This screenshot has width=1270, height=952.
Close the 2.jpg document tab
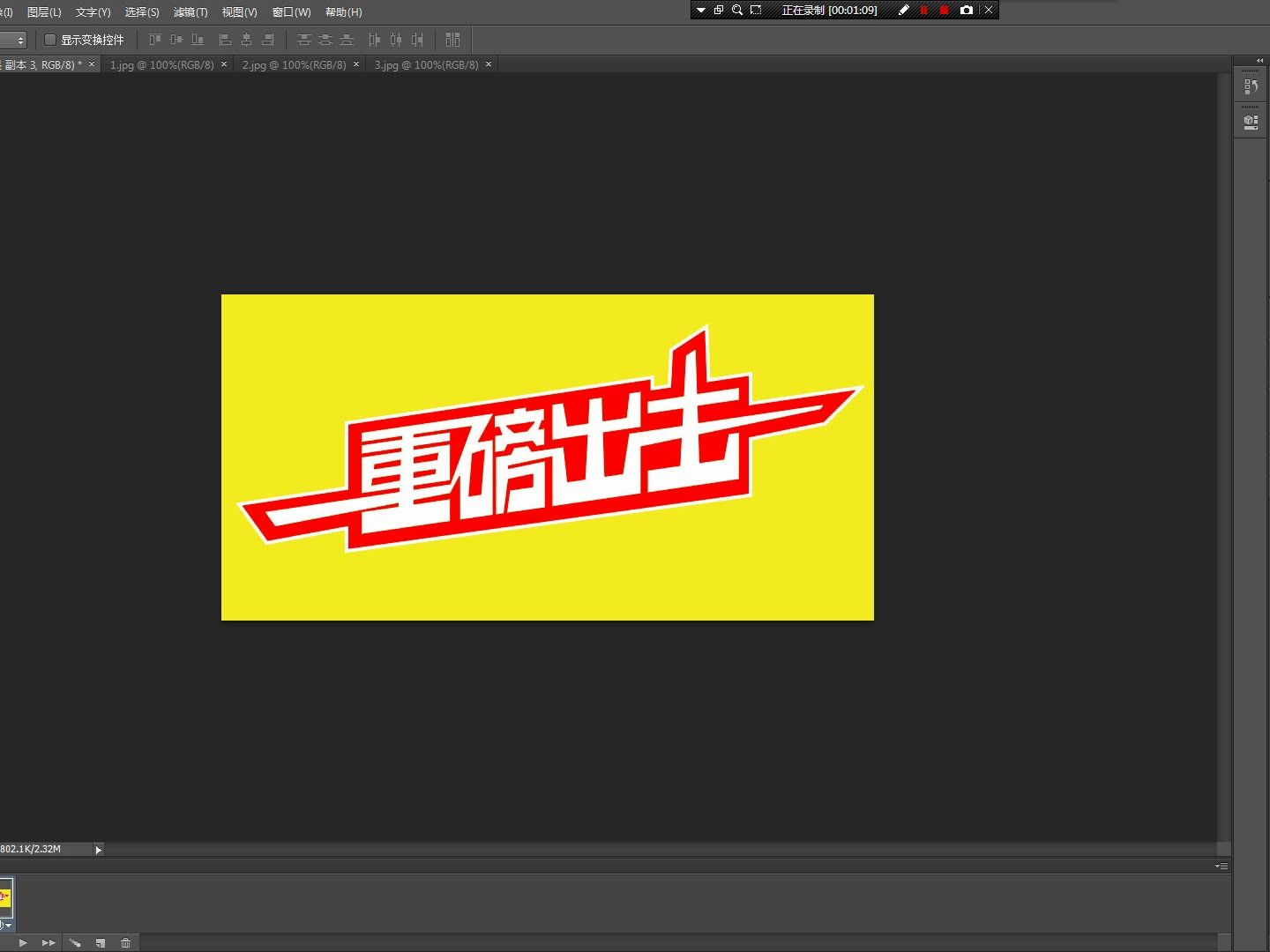(356, 64)
